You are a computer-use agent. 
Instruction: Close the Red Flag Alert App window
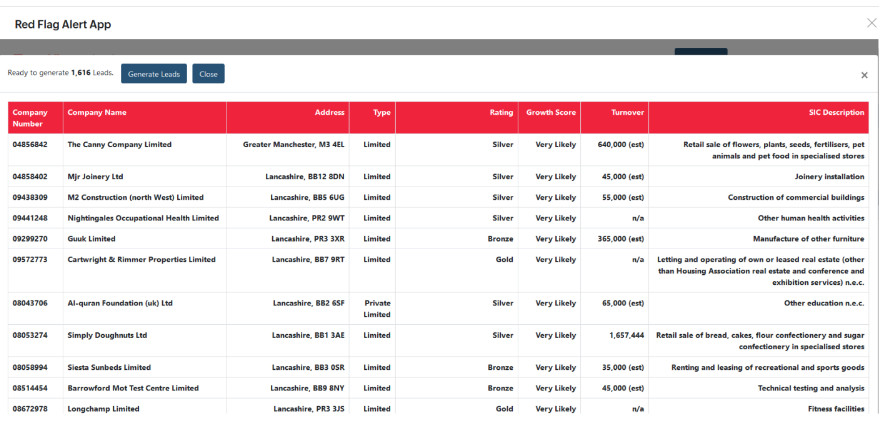point(871,23)
